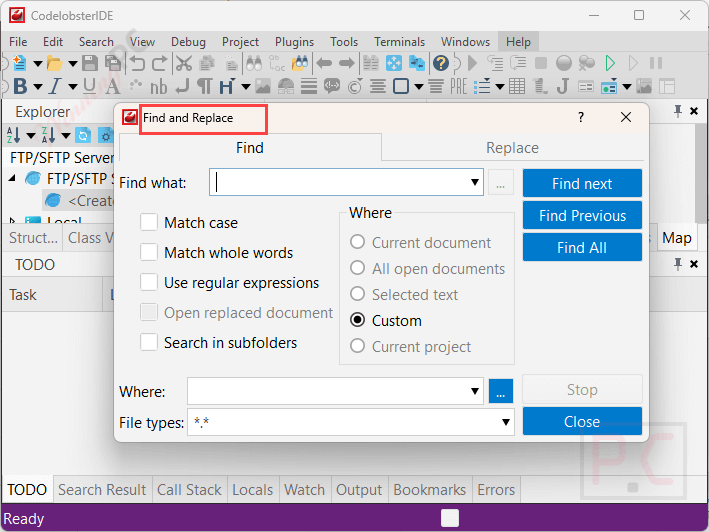Click the Save floppy disk icon

point(90,63)
